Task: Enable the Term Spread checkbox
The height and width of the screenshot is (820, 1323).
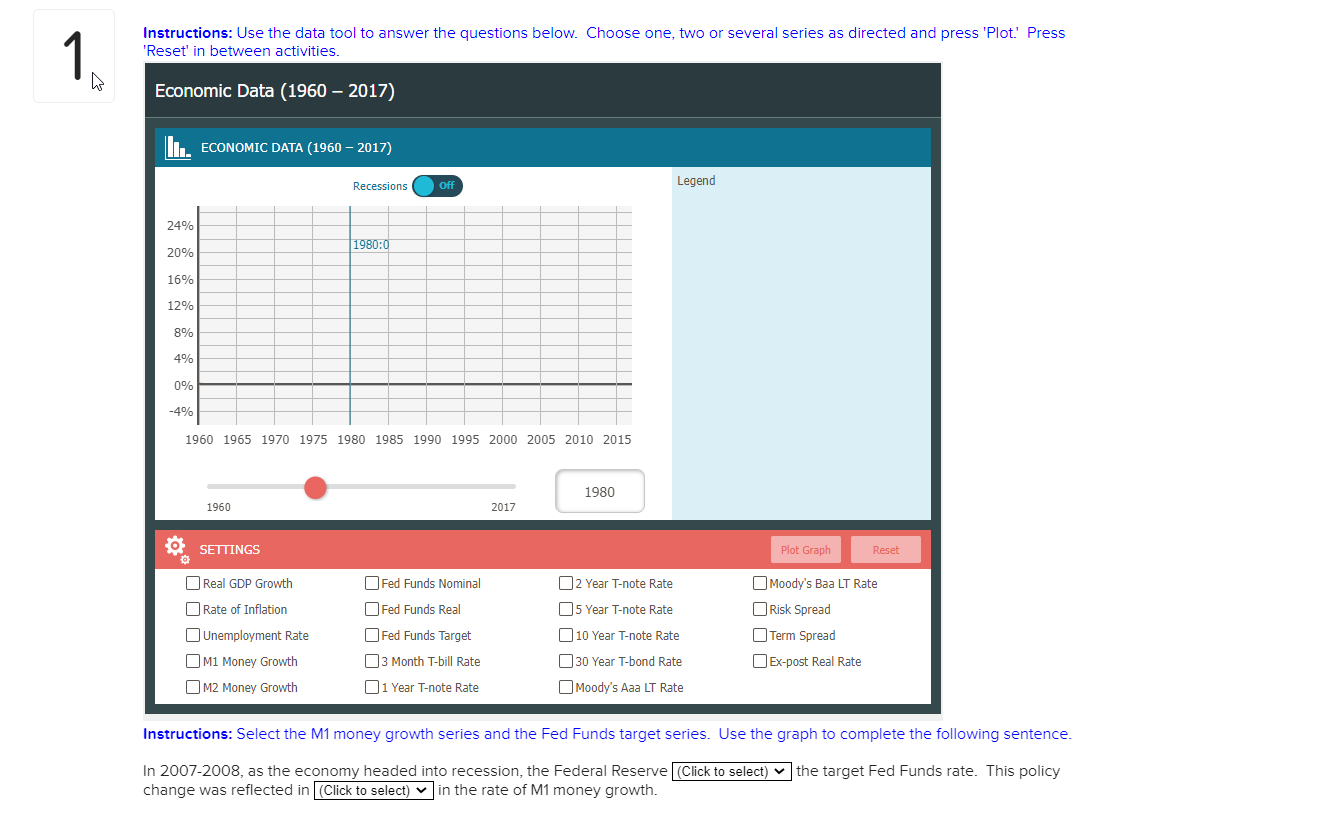Action: click(x=759, y=634)
